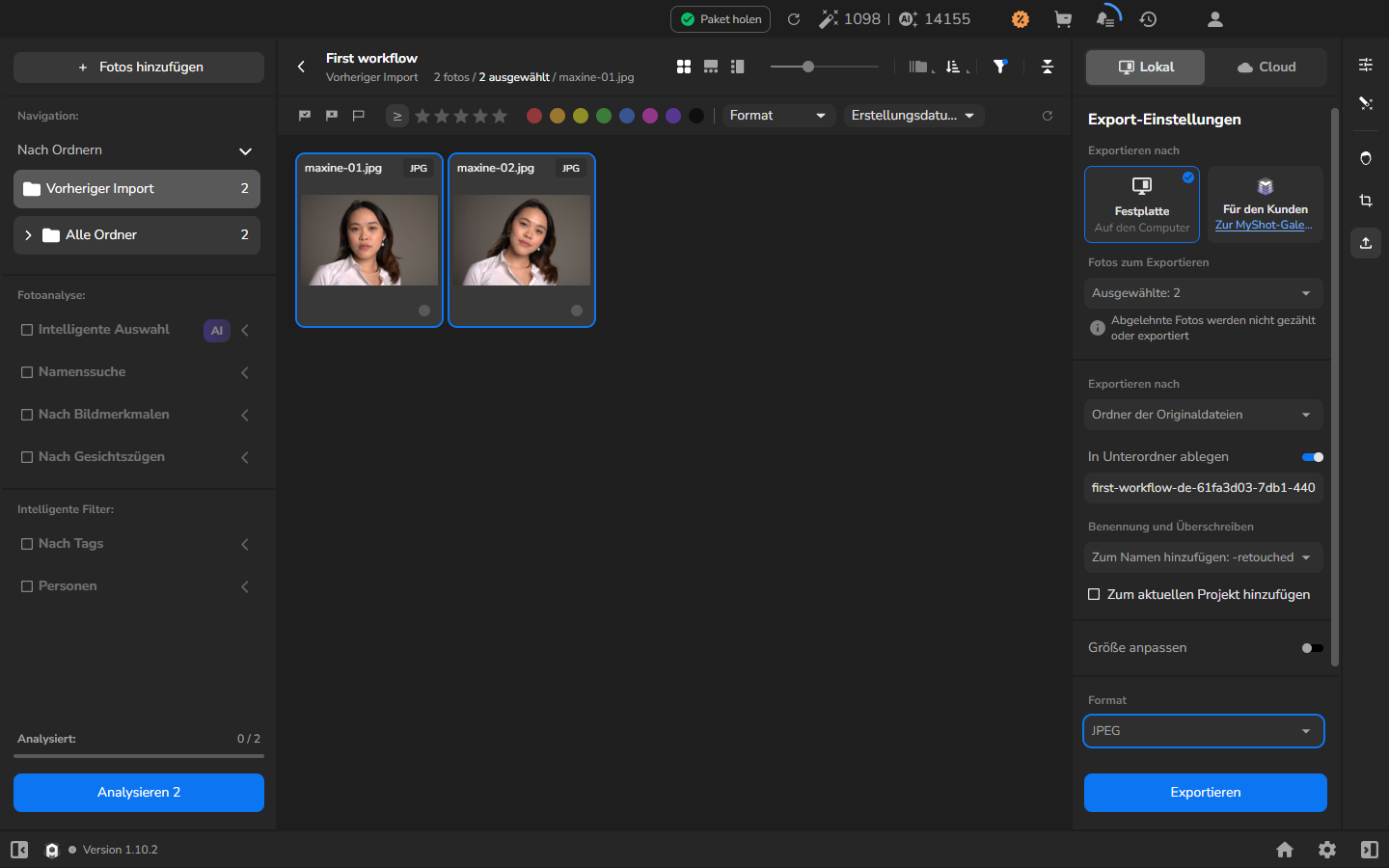Click Fotos hinzufügen button
This screenshot has width=1389, height=868.
(139, 68)
